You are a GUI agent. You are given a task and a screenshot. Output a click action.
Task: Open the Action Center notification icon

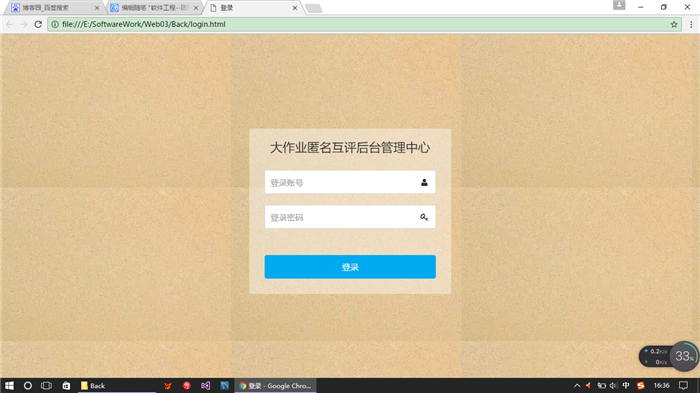coord(683,385)
